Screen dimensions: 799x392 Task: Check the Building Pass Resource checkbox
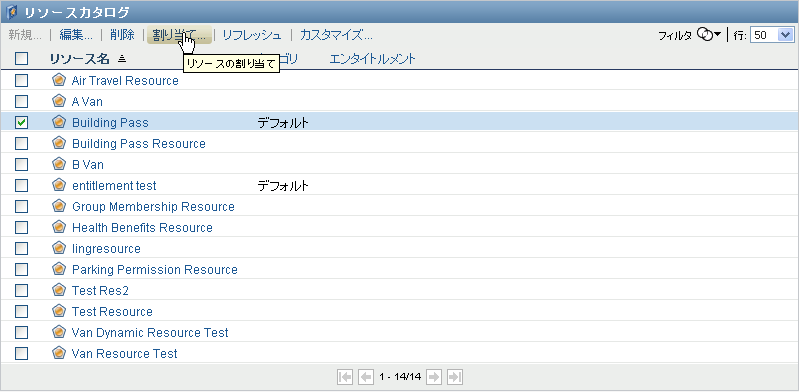point(21,143)
